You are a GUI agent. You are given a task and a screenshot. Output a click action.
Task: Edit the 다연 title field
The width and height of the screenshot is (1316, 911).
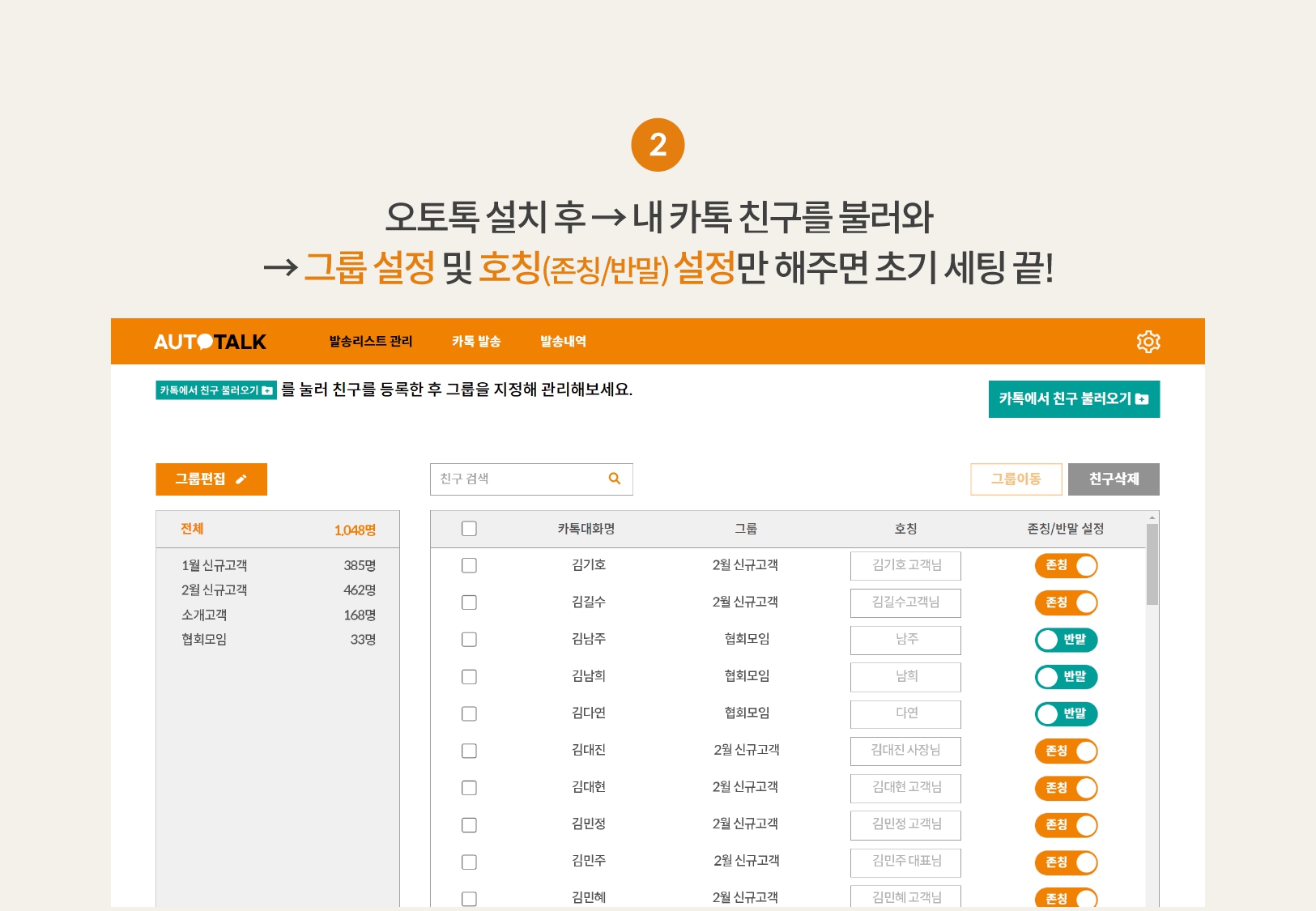pyautogui.click(x=905, y=714)
